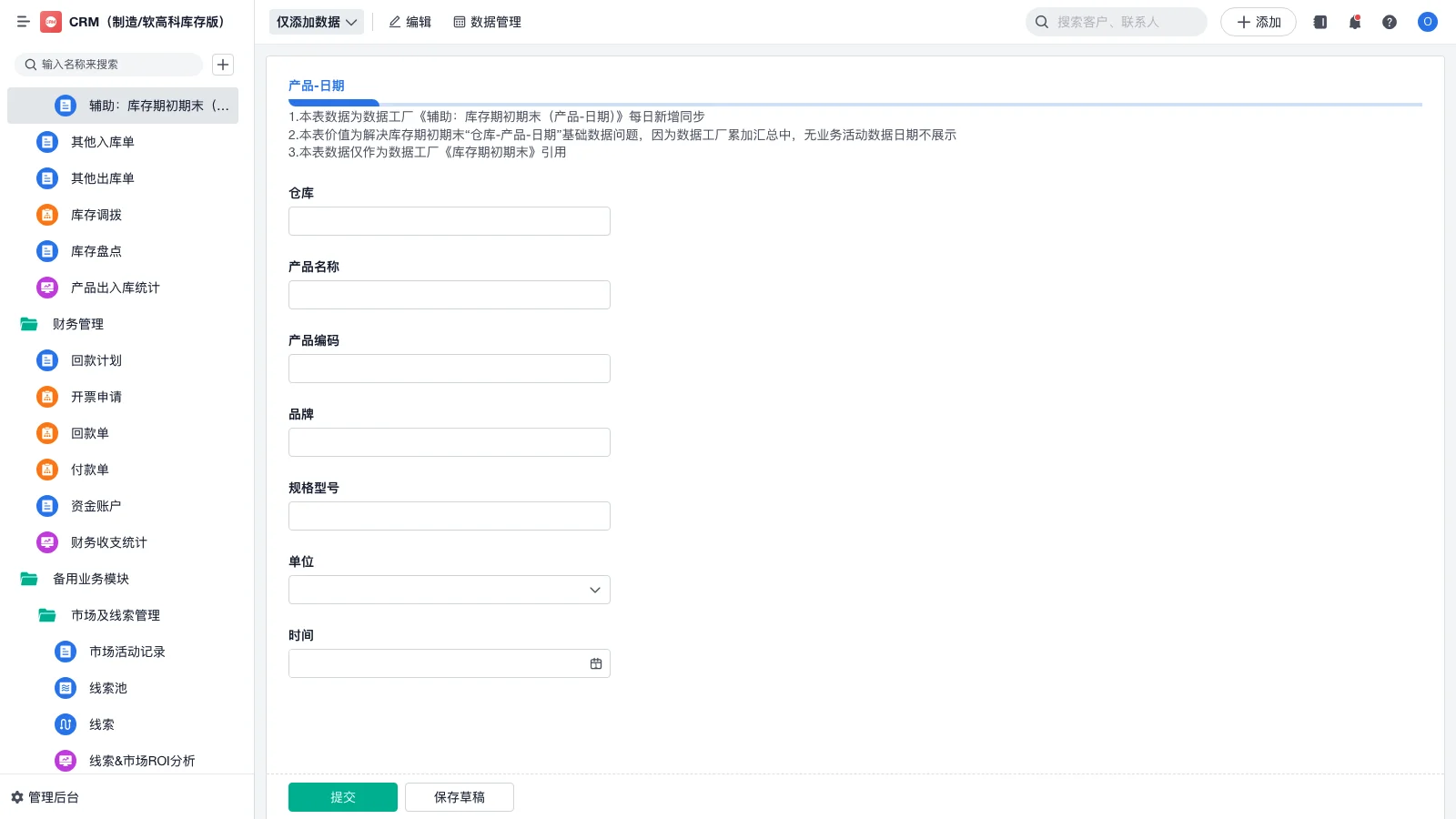Image resolution: width=1456 pixels, height=819 pixels.
Task: Select the 其他入库单 sidebar icon
Action: coord(46,142)
